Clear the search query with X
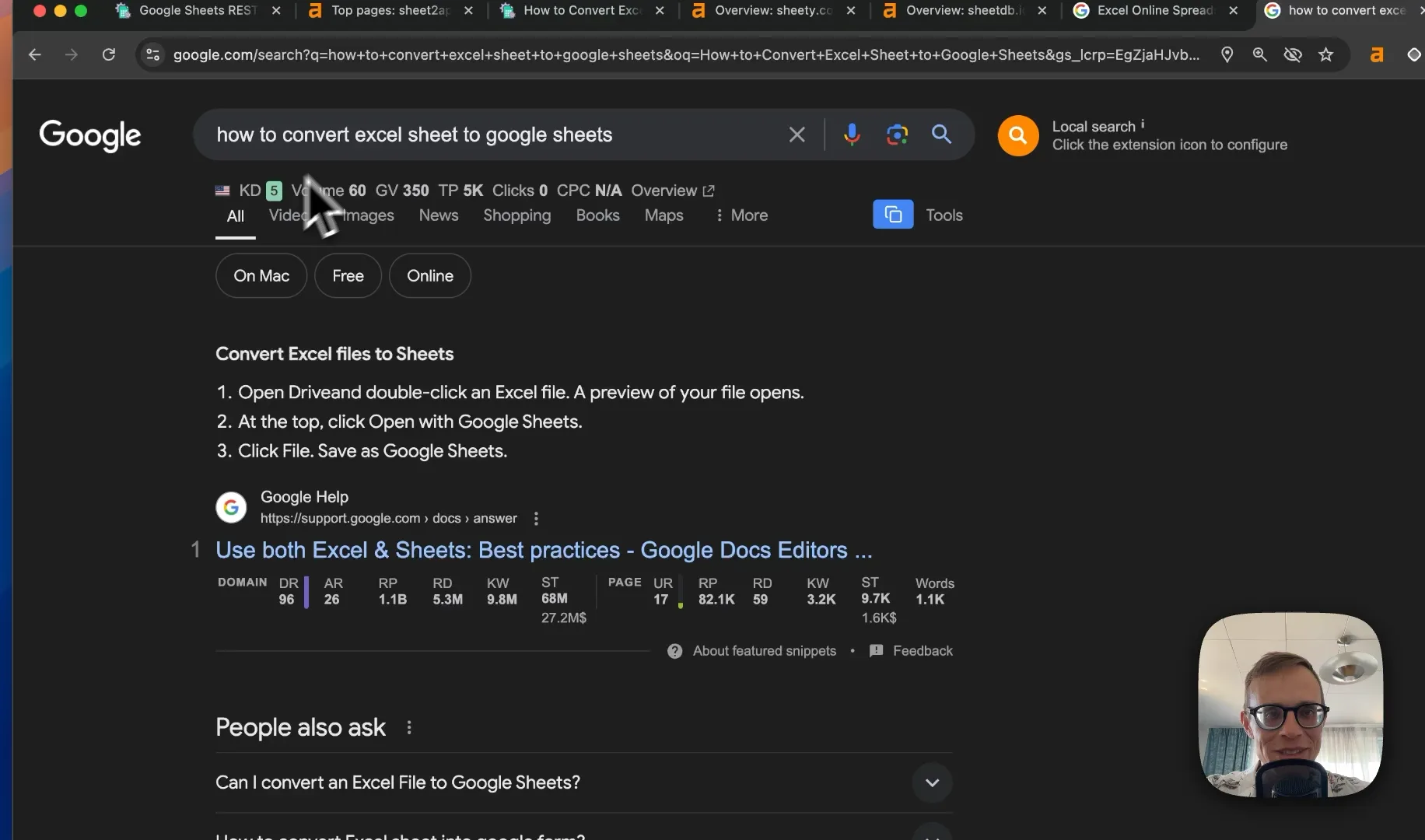The height and width of the screenshot is (840, 1425). click(797, 135)
